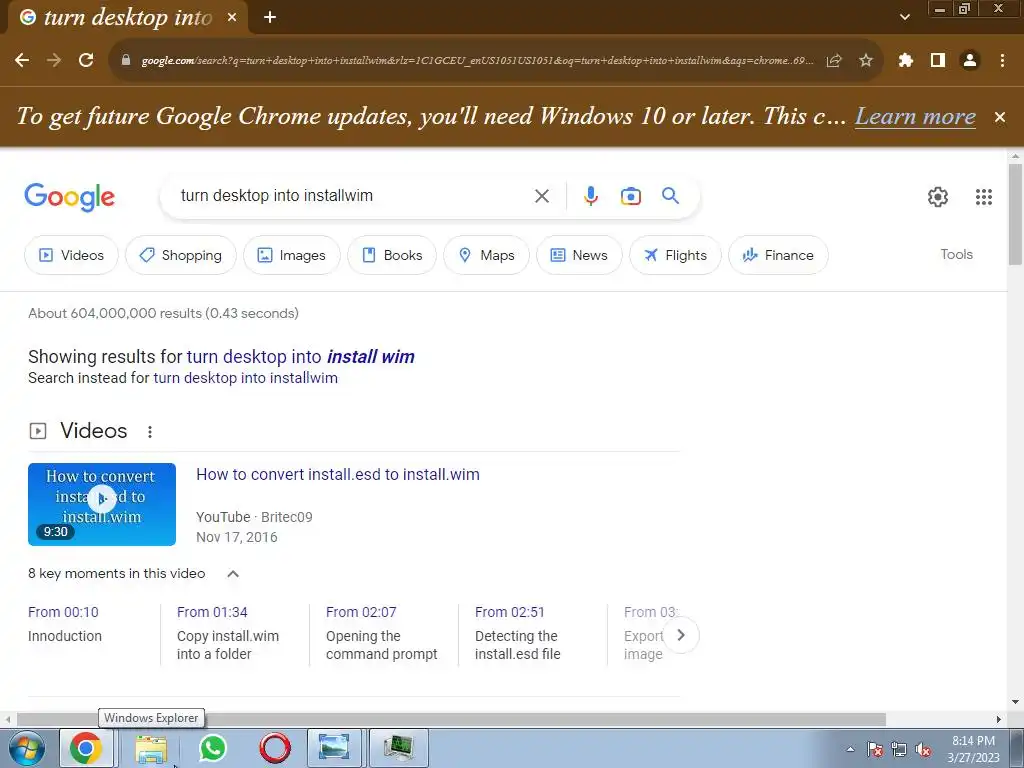Jump to key moment From 01:34

(212, 613)
